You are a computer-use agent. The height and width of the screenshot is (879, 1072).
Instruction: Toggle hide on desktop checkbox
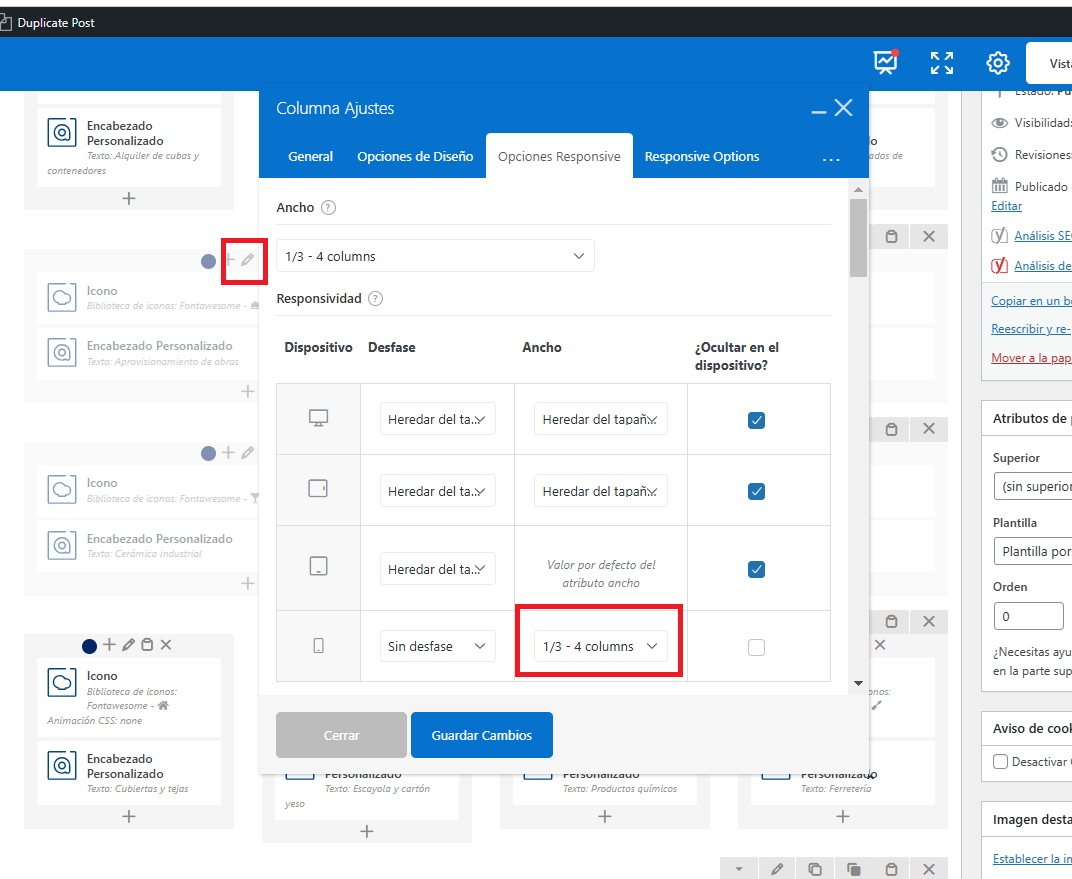coord(756,420)
